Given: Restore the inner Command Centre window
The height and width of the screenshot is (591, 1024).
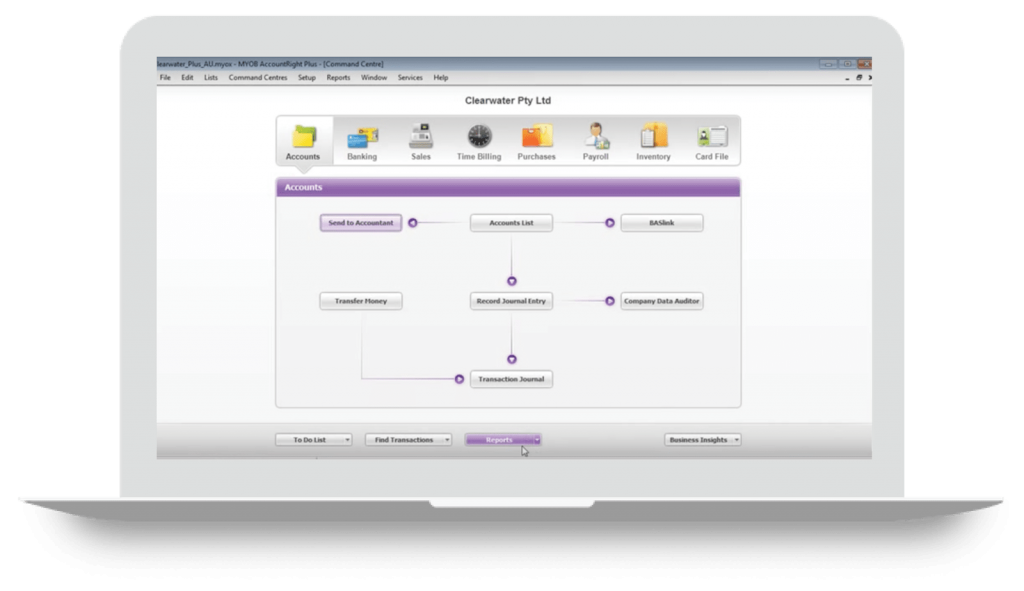Looking at the screenshot, I should [859, 78].
